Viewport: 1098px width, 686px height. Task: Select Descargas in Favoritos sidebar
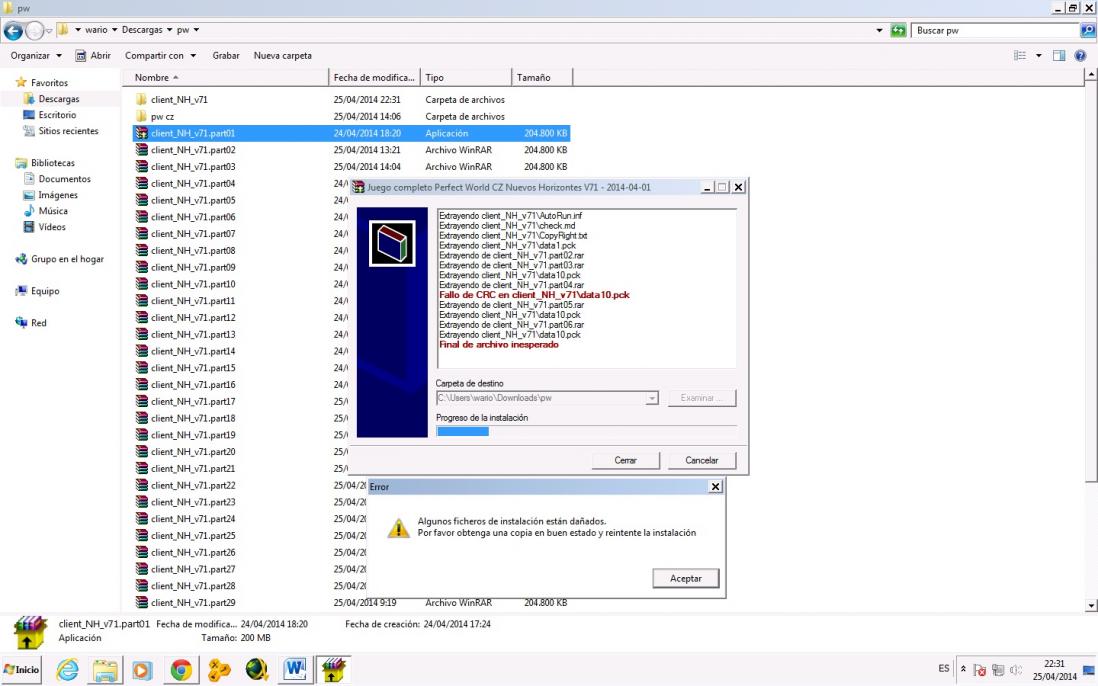[59, 99]
